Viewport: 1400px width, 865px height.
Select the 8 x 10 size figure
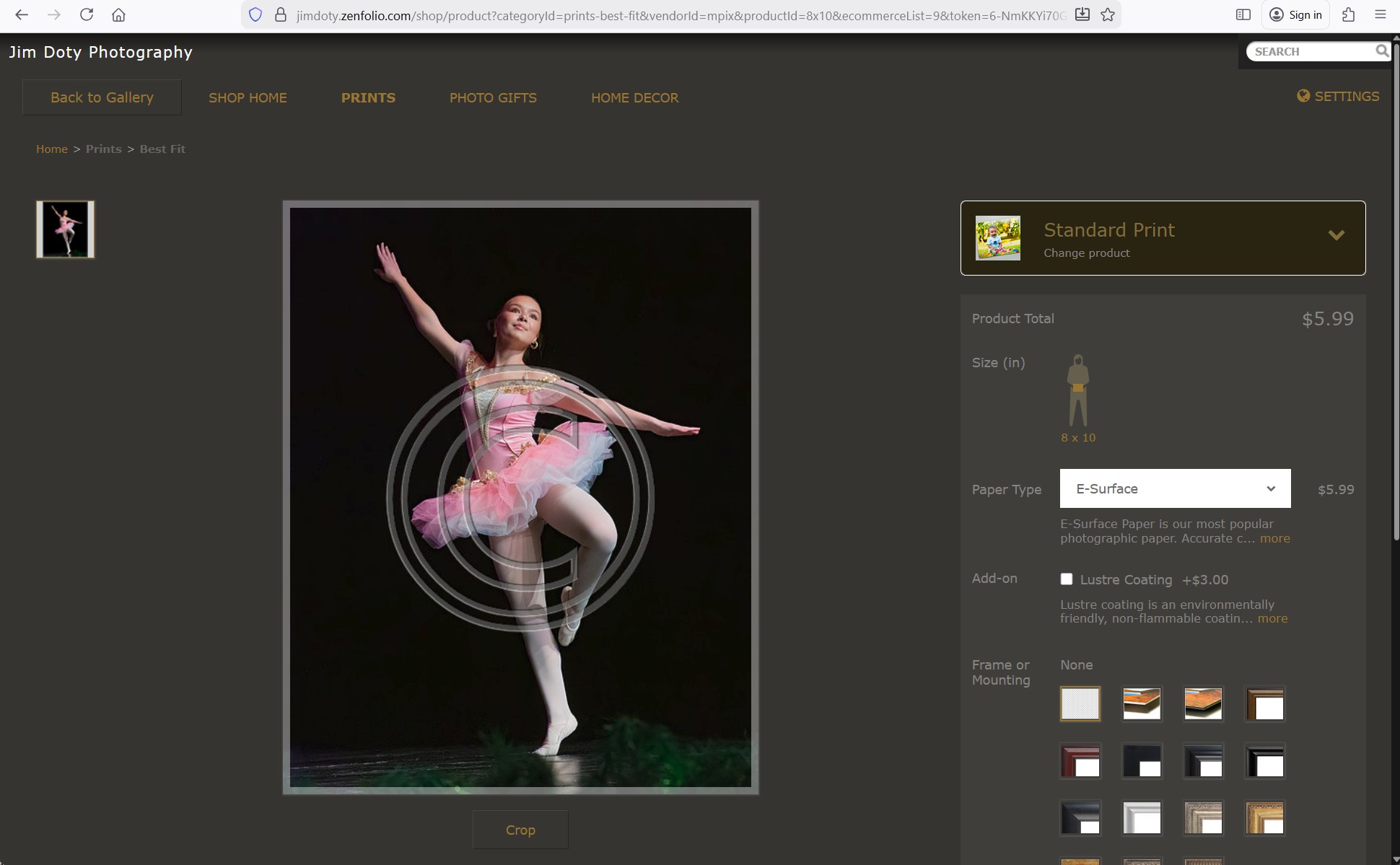coord(1077,397)
